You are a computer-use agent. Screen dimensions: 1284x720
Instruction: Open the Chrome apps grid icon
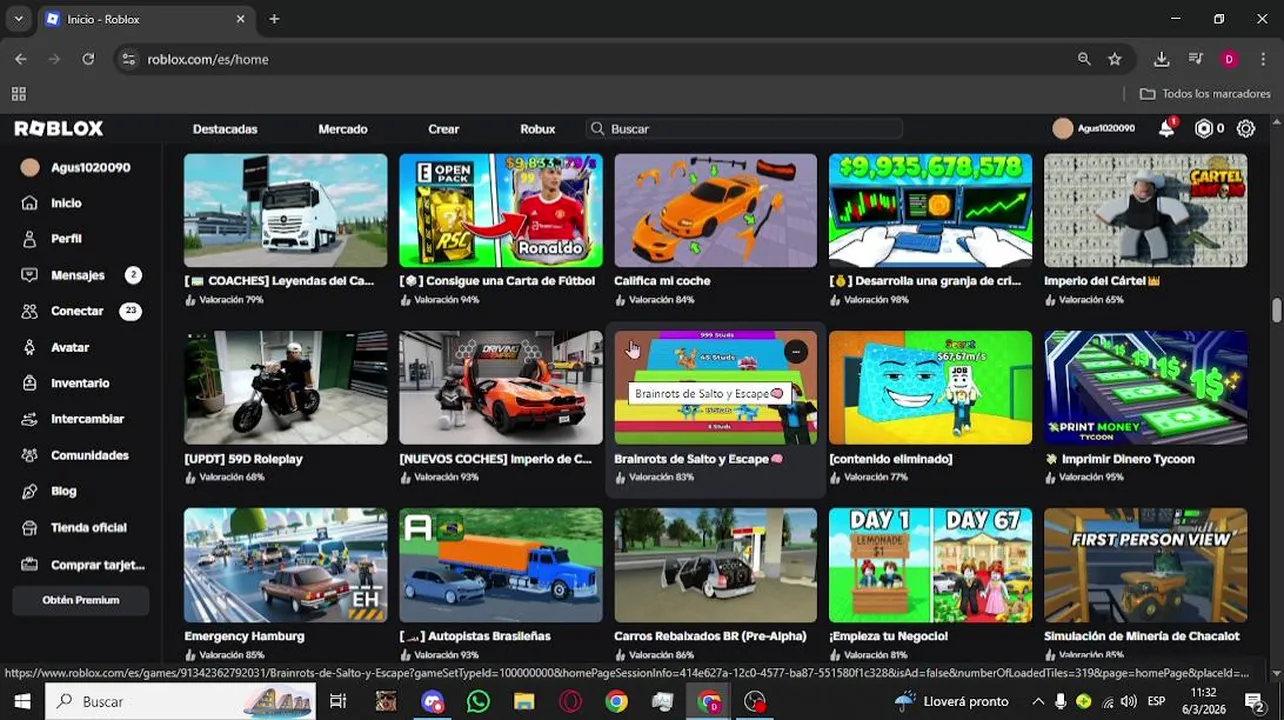coord(18,94)
